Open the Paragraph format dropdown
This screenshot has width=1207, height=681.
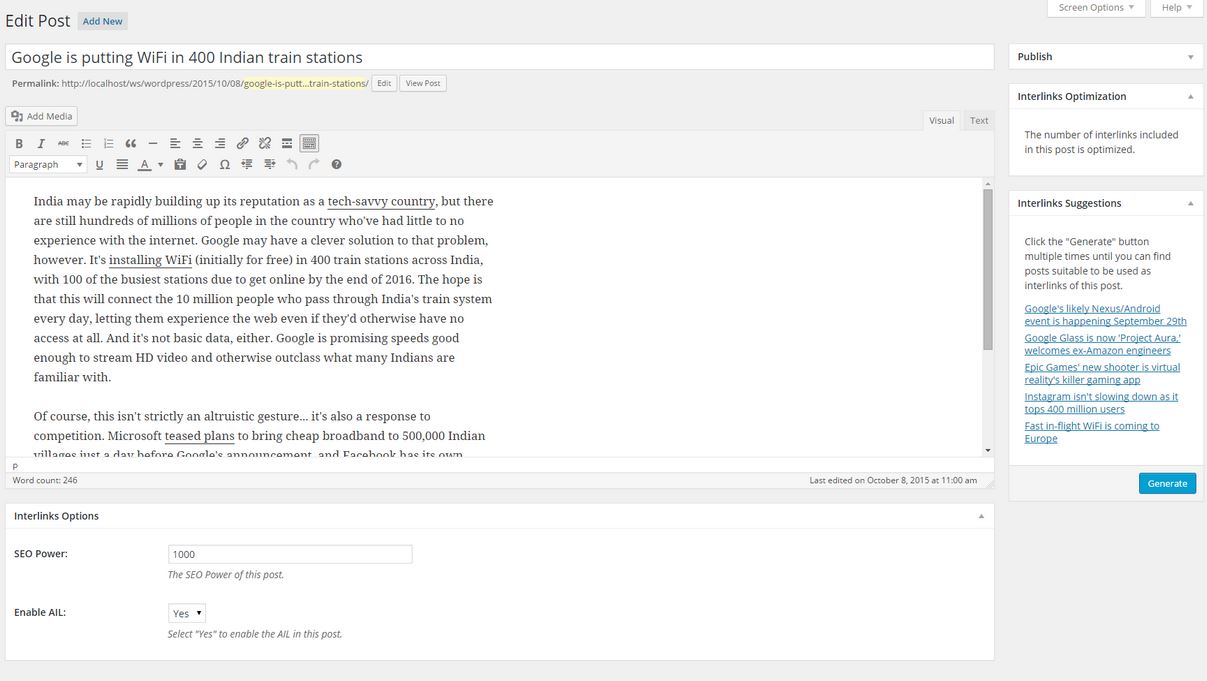pyautogui.click(x=48, y=164)
